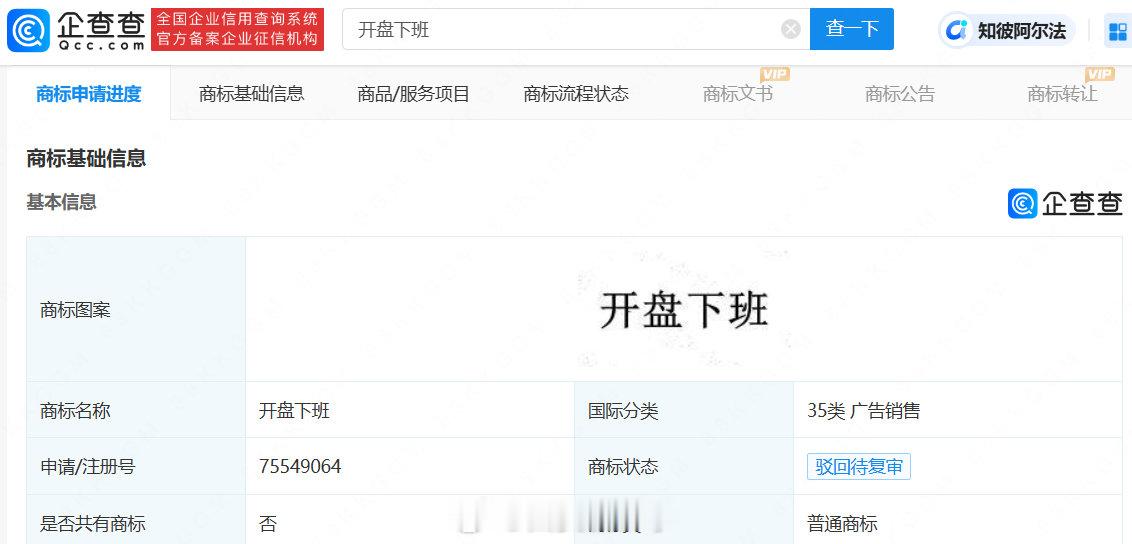Click the 开盘下班 trademark image
The height and width of the screenshot is (544, 1132).
click(x=684, y=311)
